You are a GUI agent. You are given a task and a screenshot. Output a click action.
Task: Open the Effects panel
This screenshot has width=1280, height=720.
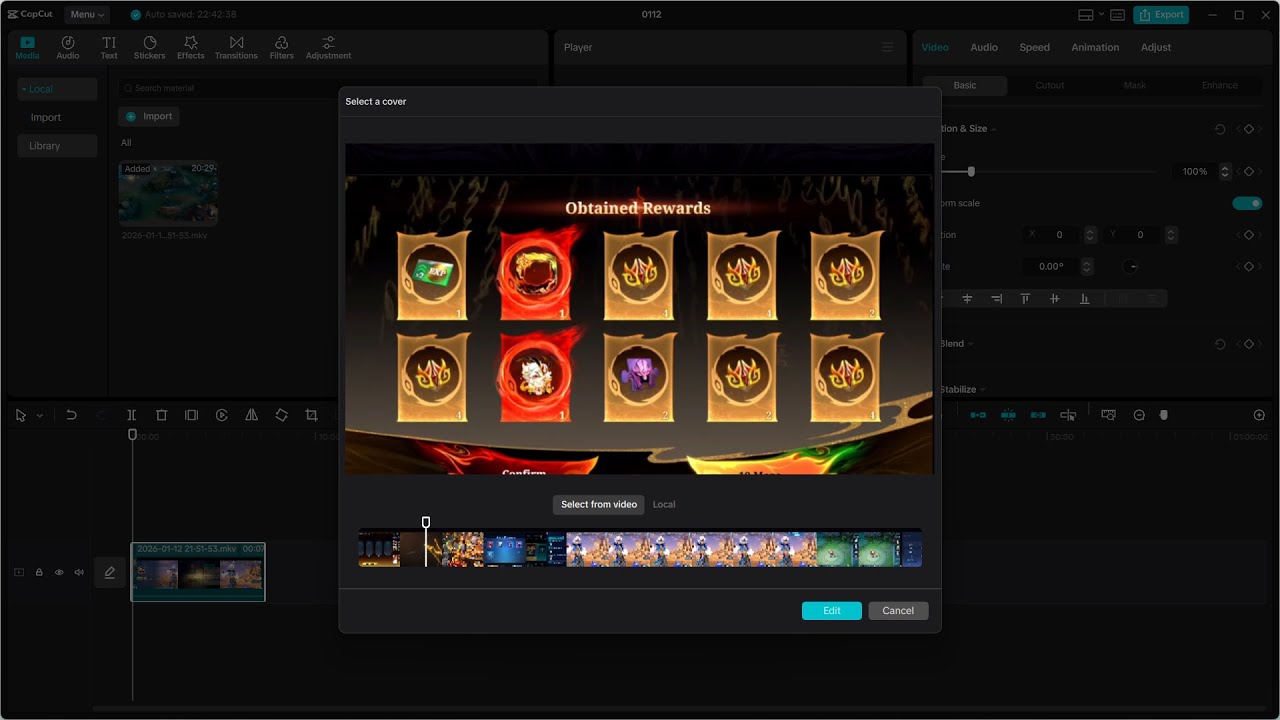191,47
